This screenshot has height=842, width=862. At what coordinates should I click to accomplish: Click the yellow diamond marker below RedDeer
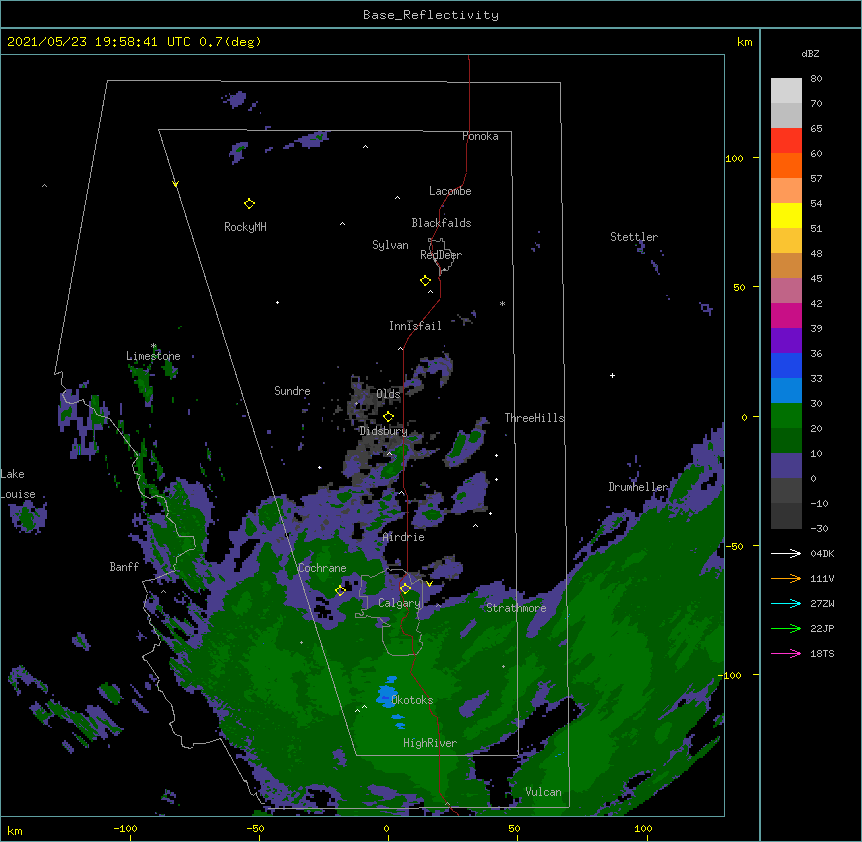click(x=425, y=281)
